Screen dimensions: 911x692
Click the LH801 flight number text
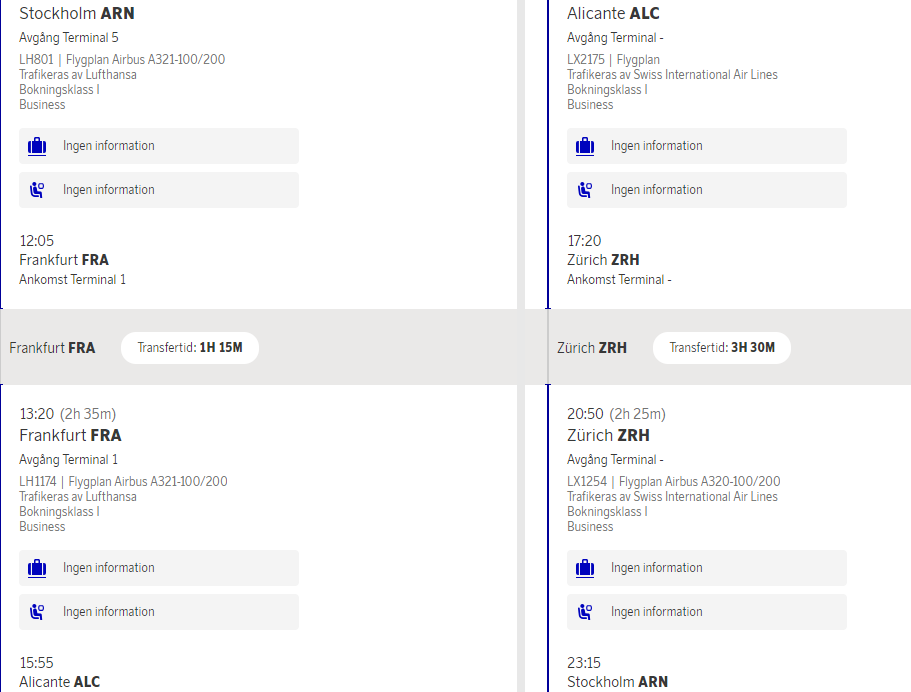pyautogui.click(x=37, y=60)
